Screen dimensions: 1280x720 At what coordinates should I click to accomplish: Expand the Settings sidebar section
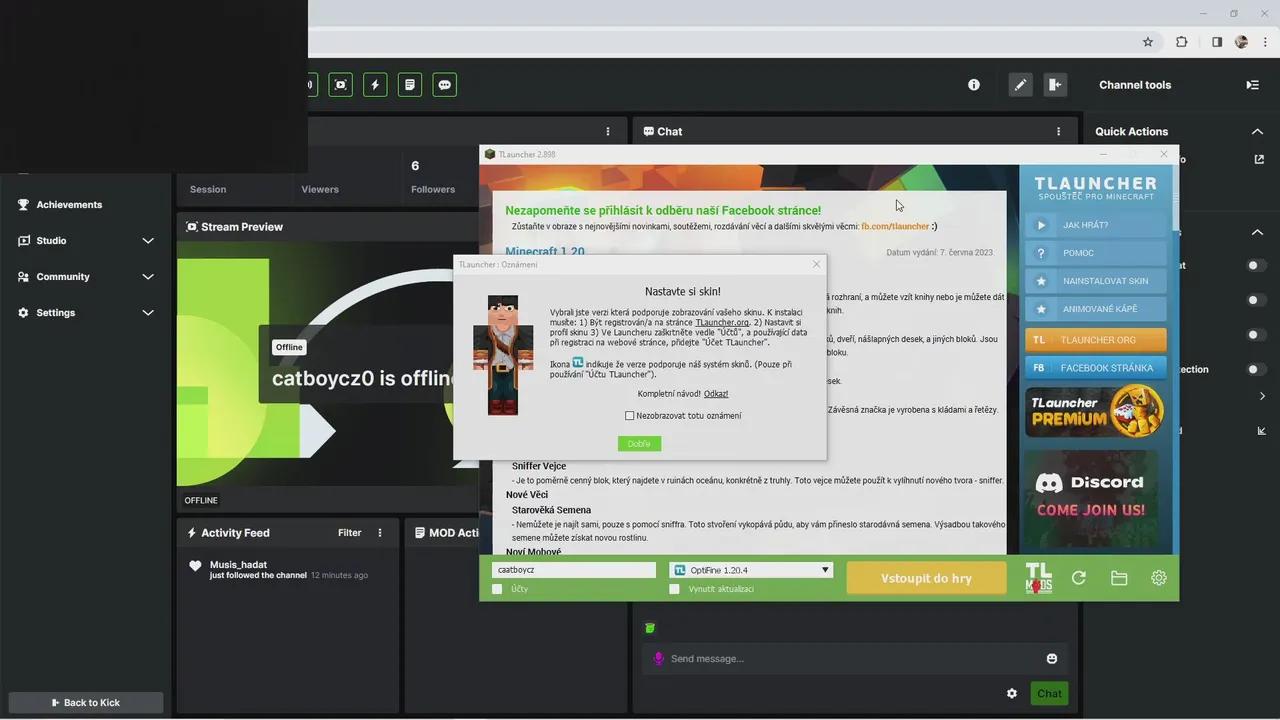(x=148, y=313)
